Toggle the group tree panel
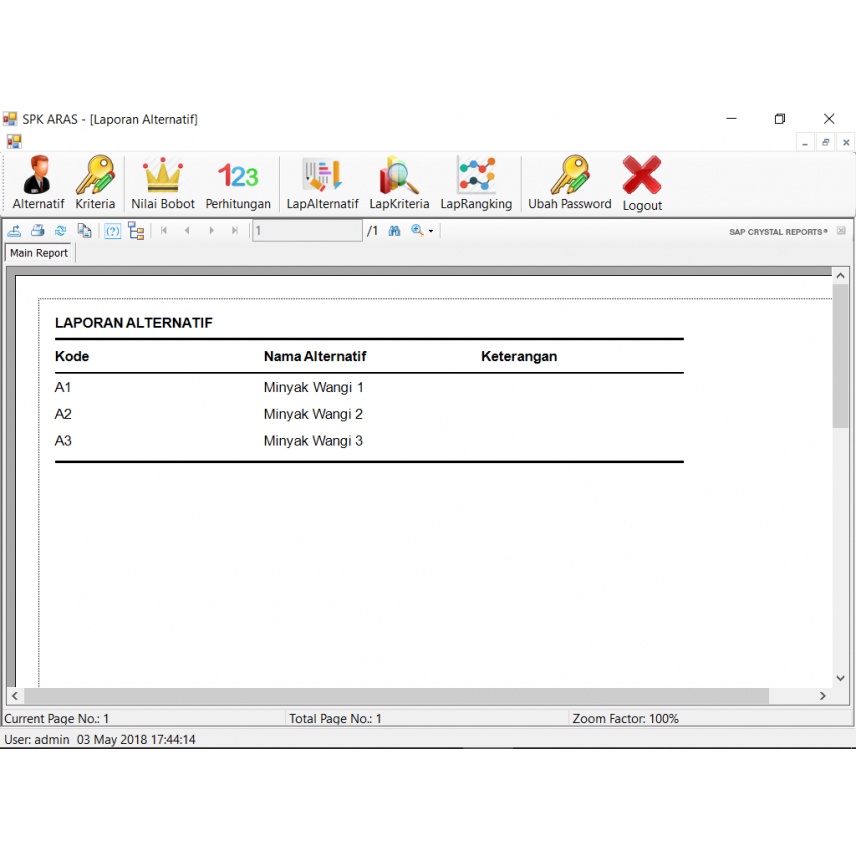 [136, 231]
